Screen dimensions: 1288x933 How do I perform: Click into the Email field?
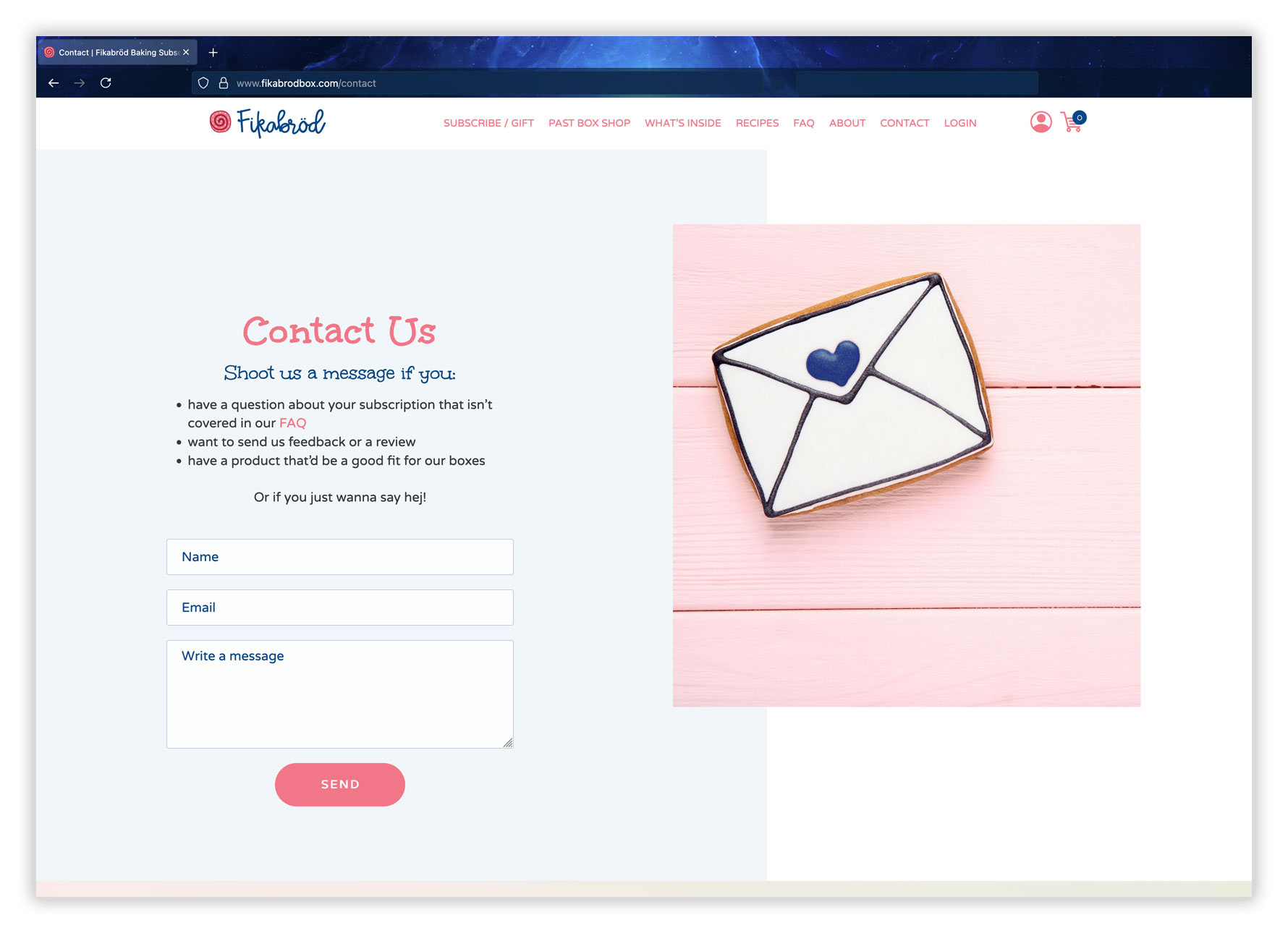[x=340, y=608]
